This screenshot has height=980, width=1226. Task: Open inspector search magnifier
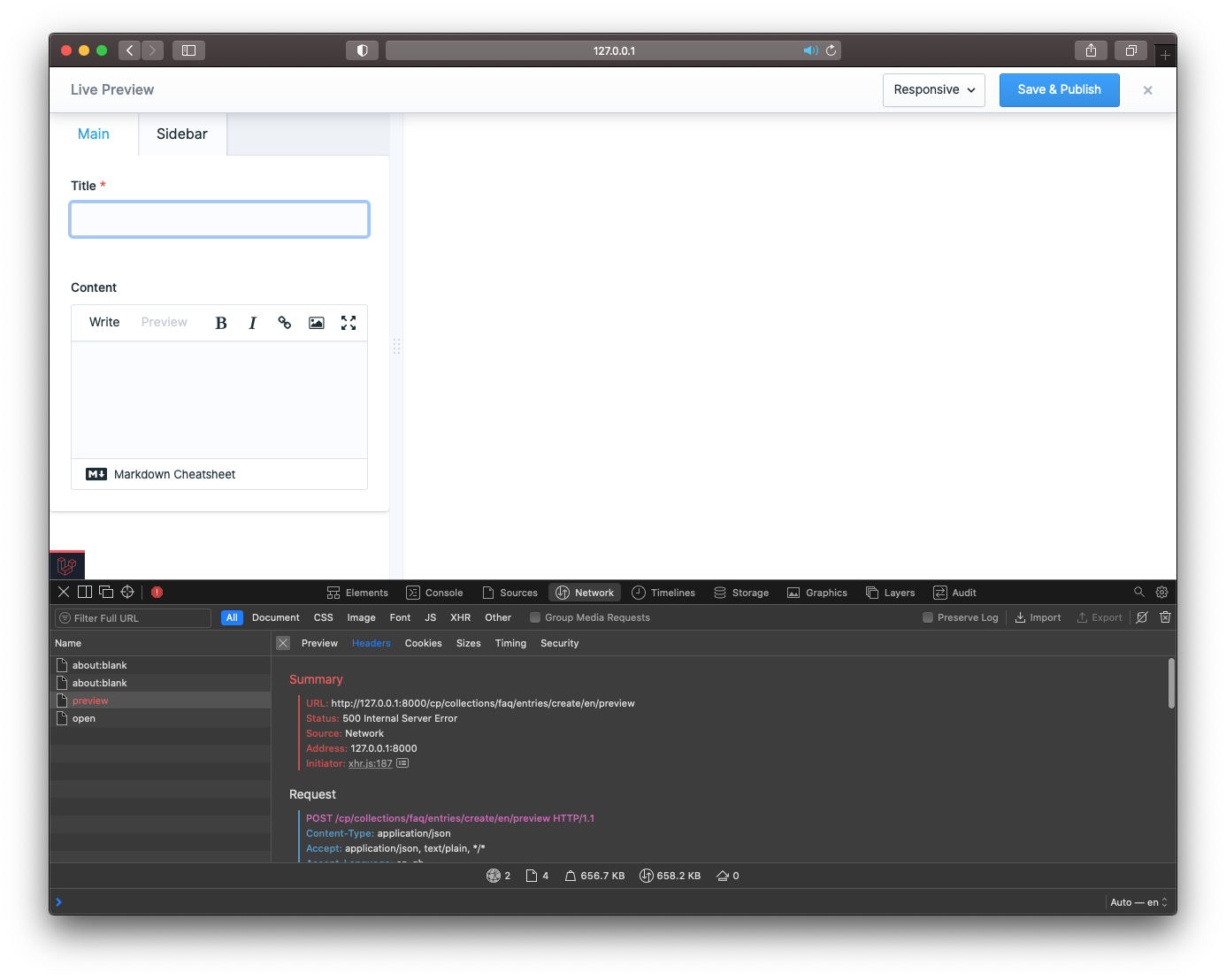[x=1139, y=593]
